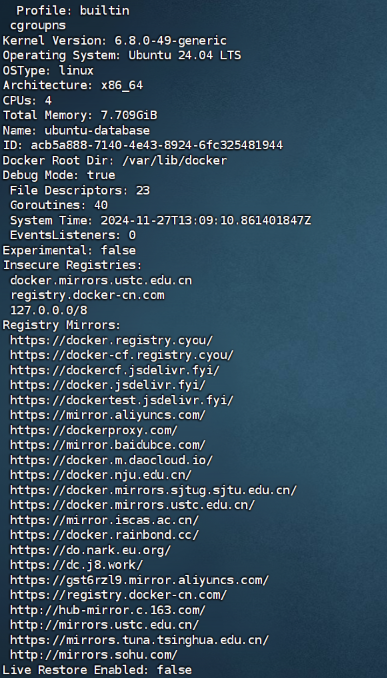Screen dimensions: 387x678
Task: Click the Kernel Version 6.8.0-49-generic line
Action: (x=115, y=41)
